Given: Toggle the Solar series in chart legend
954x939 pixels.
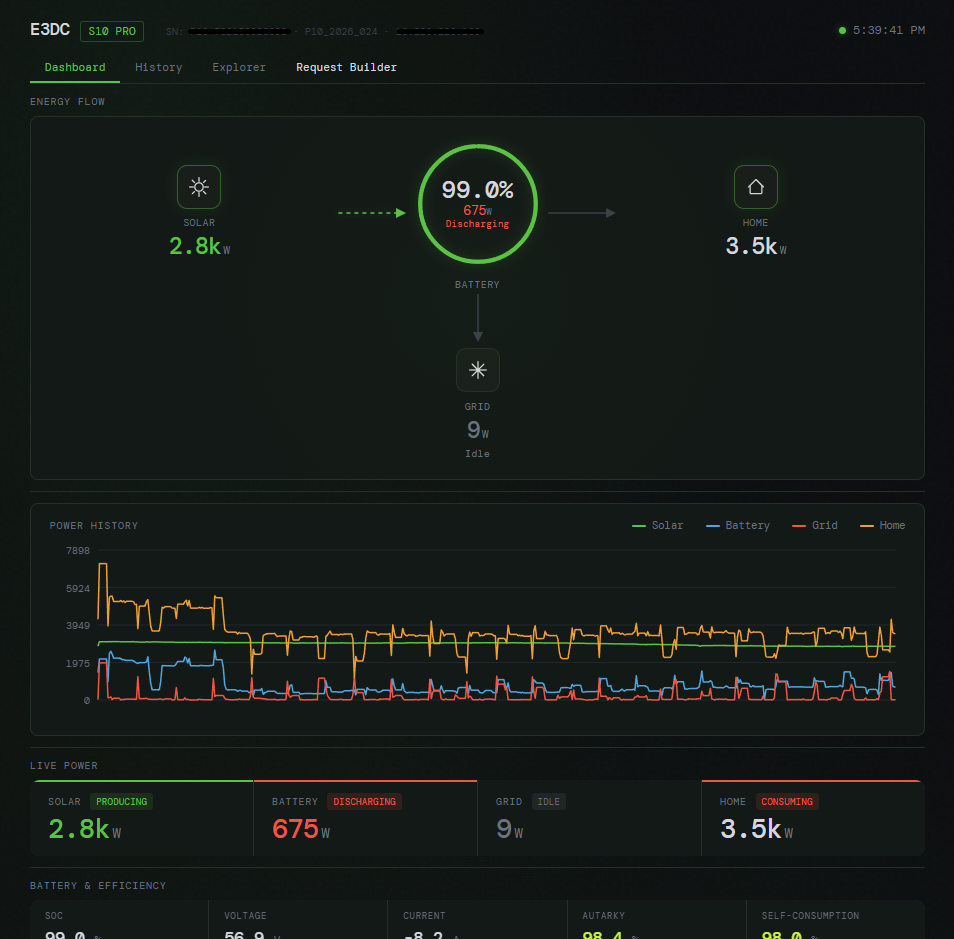Looking at the screenshot, I should click(x=657, y=525).
